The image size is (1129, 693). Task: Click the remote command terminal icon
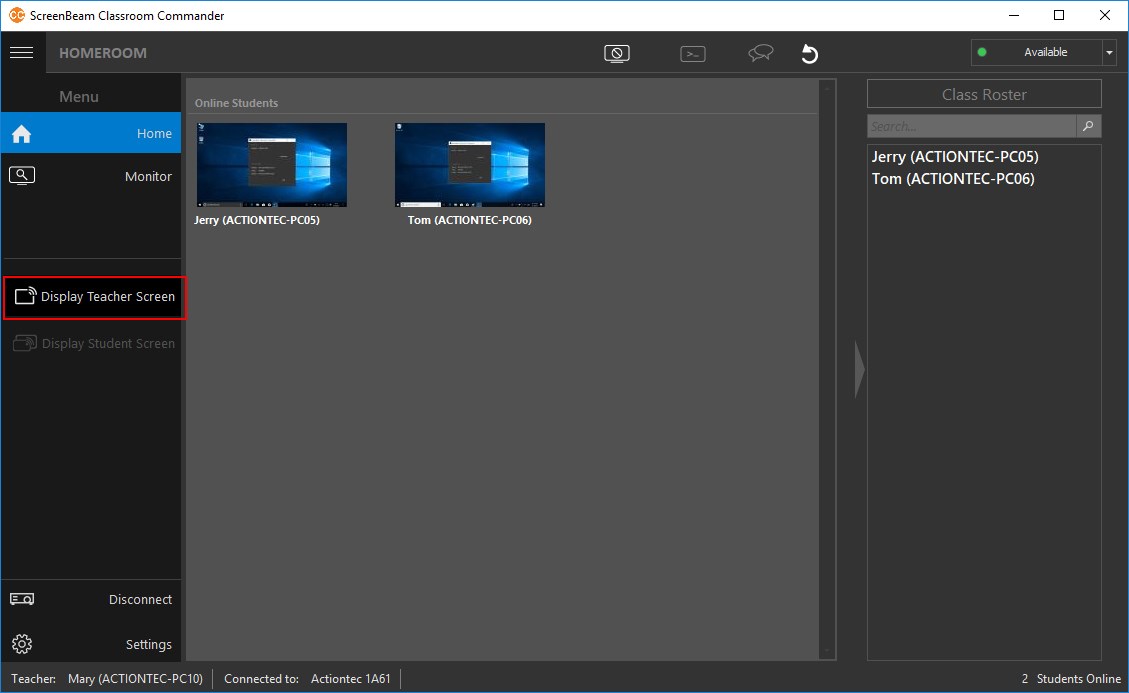[693, 54]
